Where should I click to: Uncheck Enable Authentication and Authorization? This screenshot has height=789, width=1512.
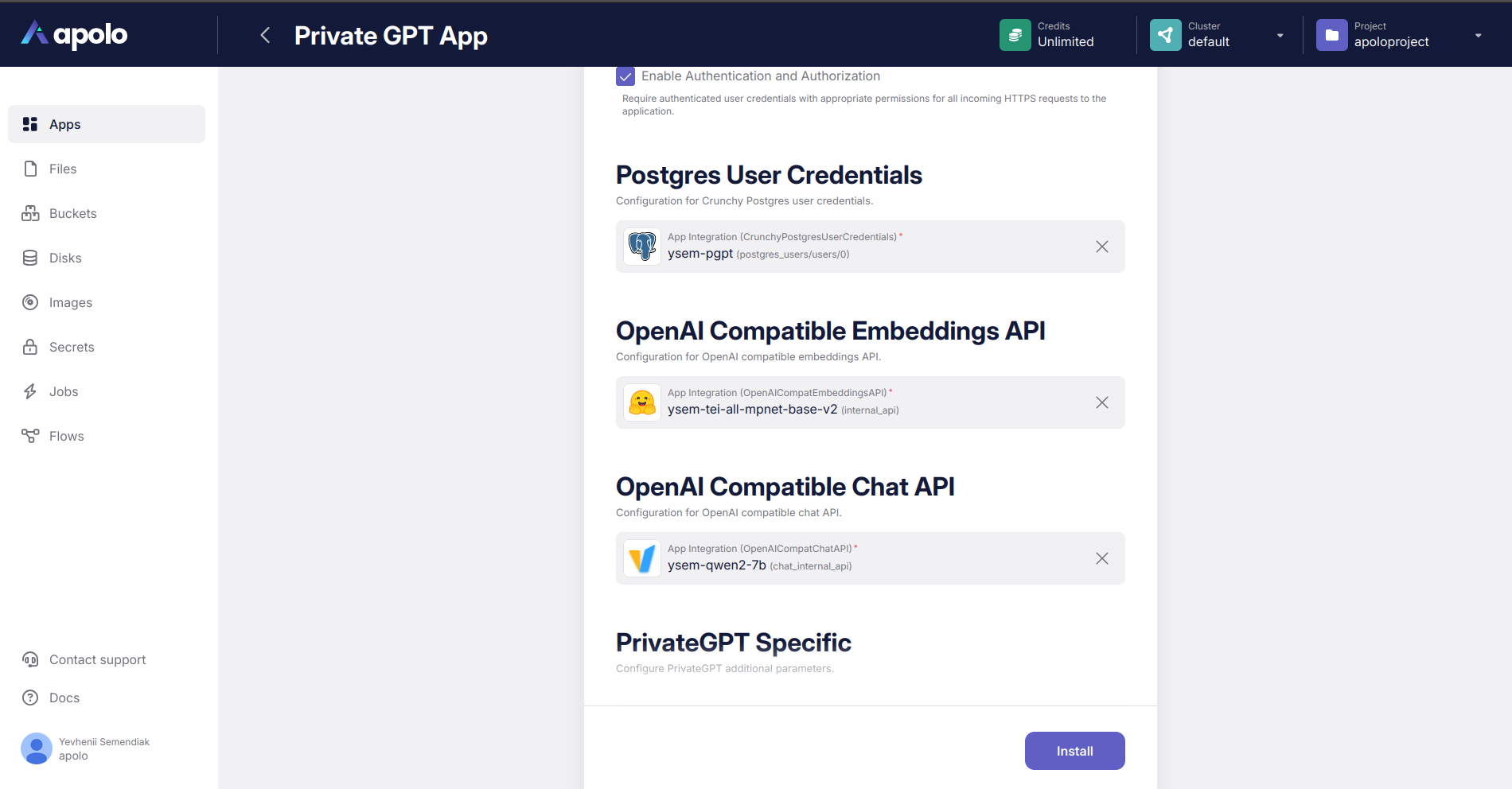[625, 76]
